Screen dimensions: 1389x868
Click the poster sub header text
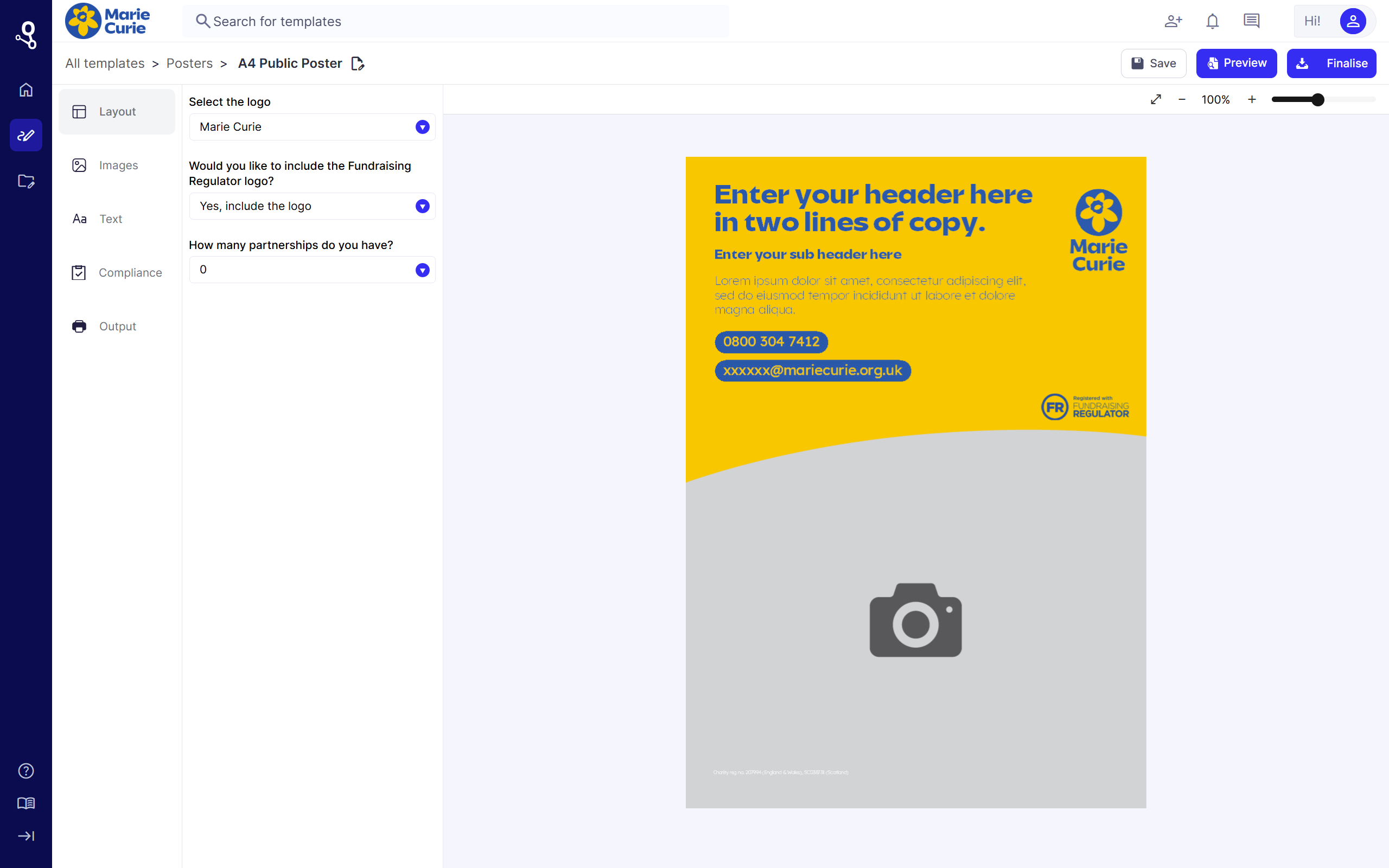807,254
